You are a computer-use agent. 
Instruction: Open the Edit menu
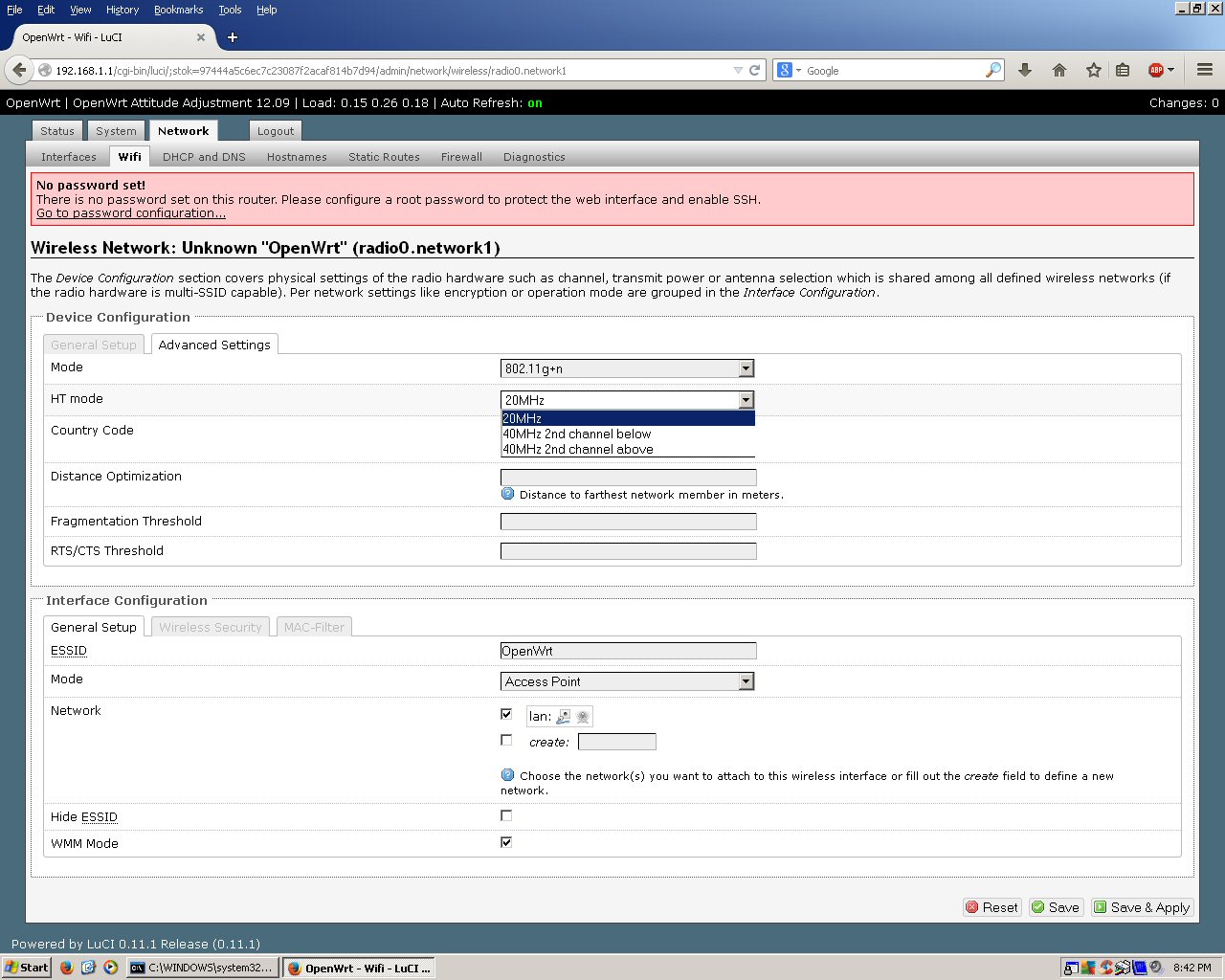point(46,10)
